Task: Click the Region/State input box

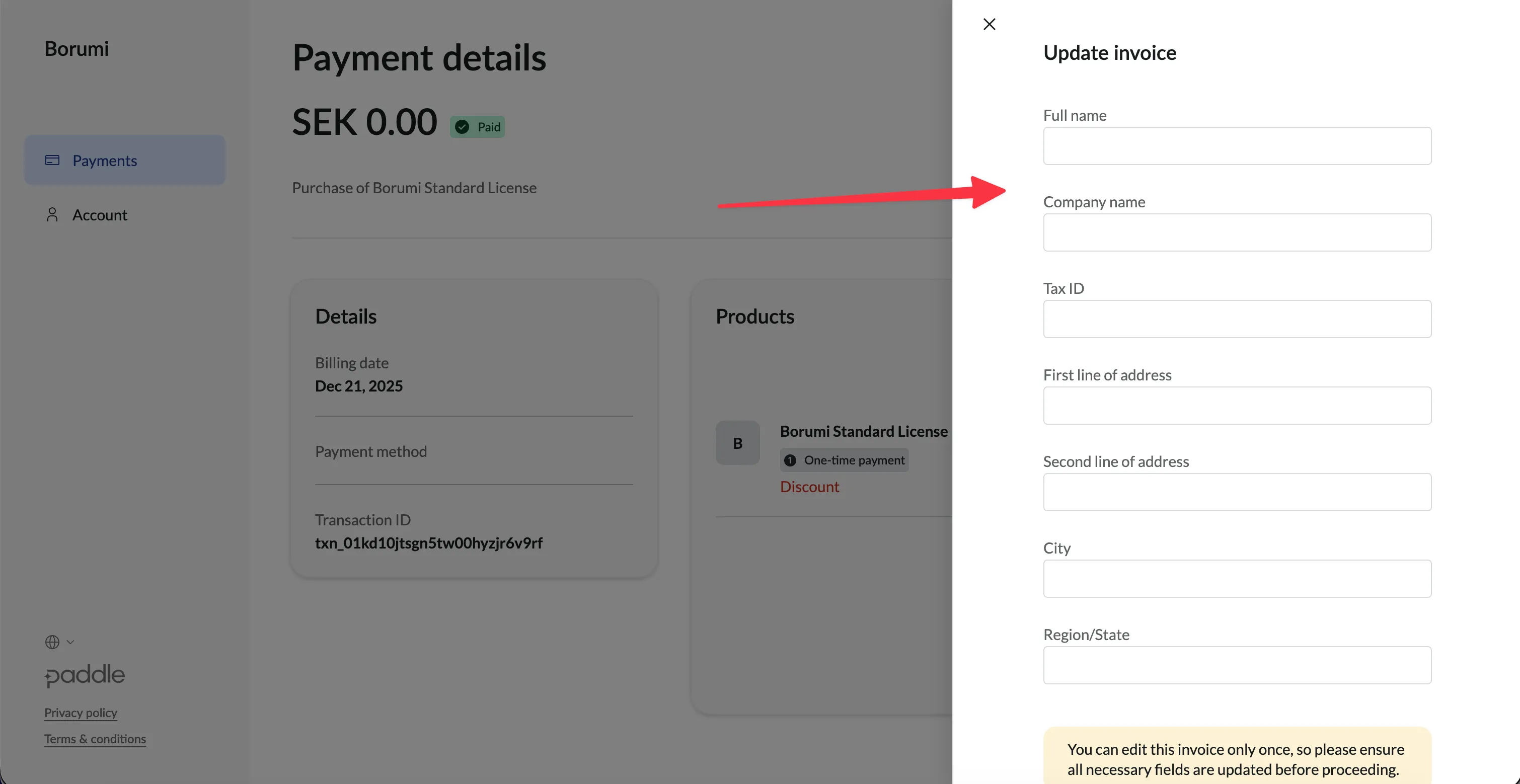Action: [x=1237, y=665]
